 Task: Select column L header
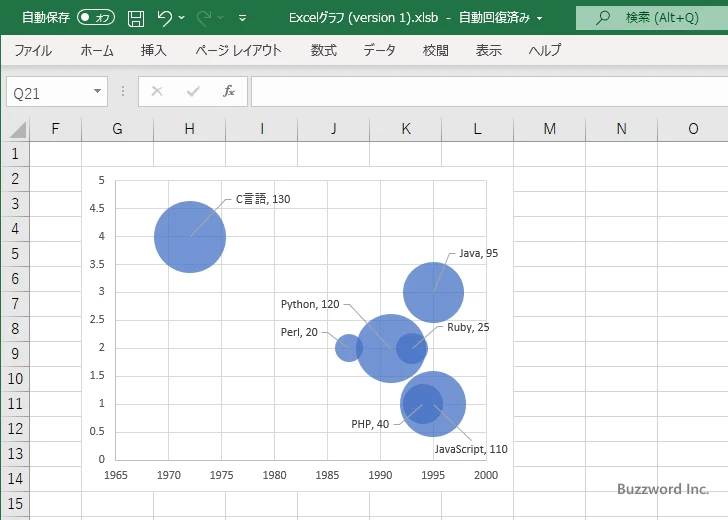click(477, 129)
